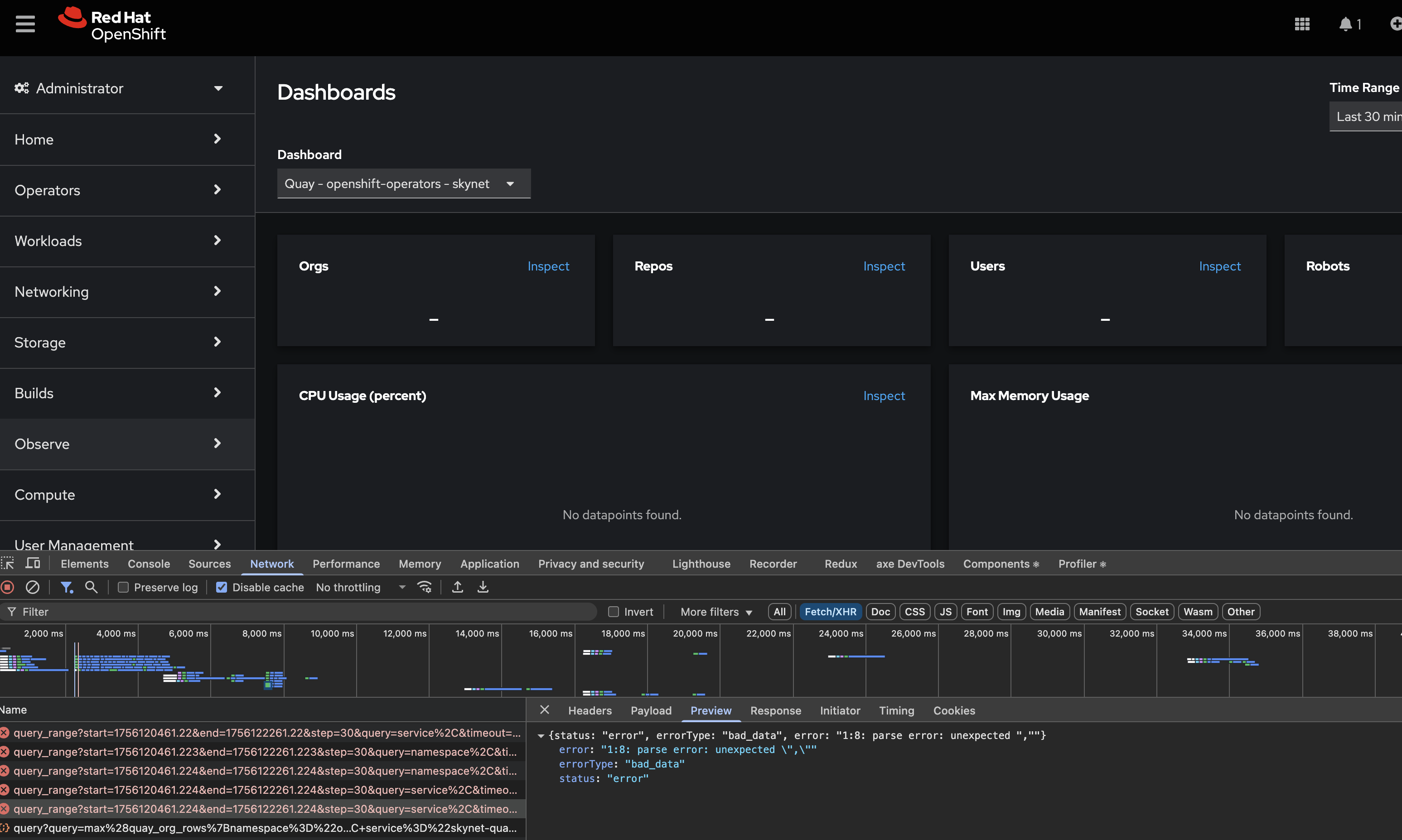Stop recording network log

click(x=8, y=588)
